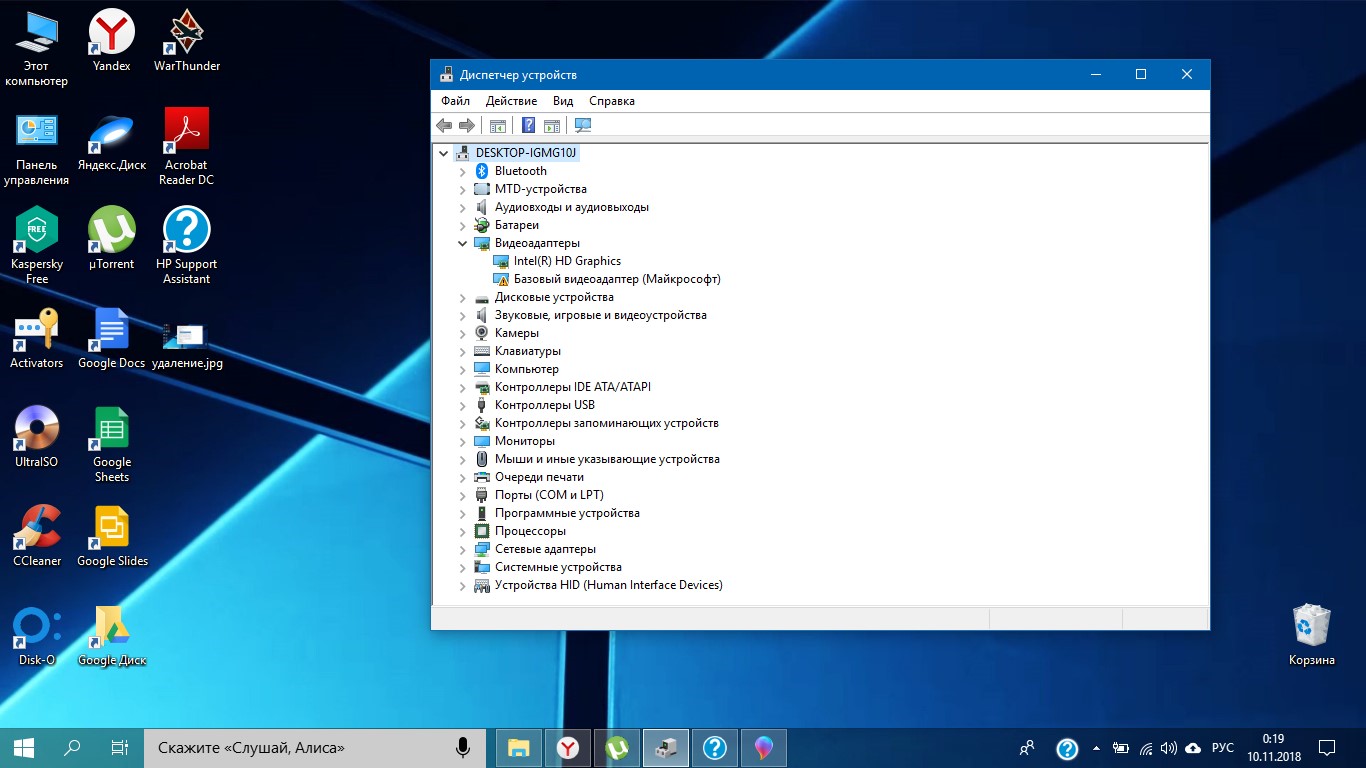Expand the Процессоры category
This screenshot has width=1366, height=768.
coord(463,531)
